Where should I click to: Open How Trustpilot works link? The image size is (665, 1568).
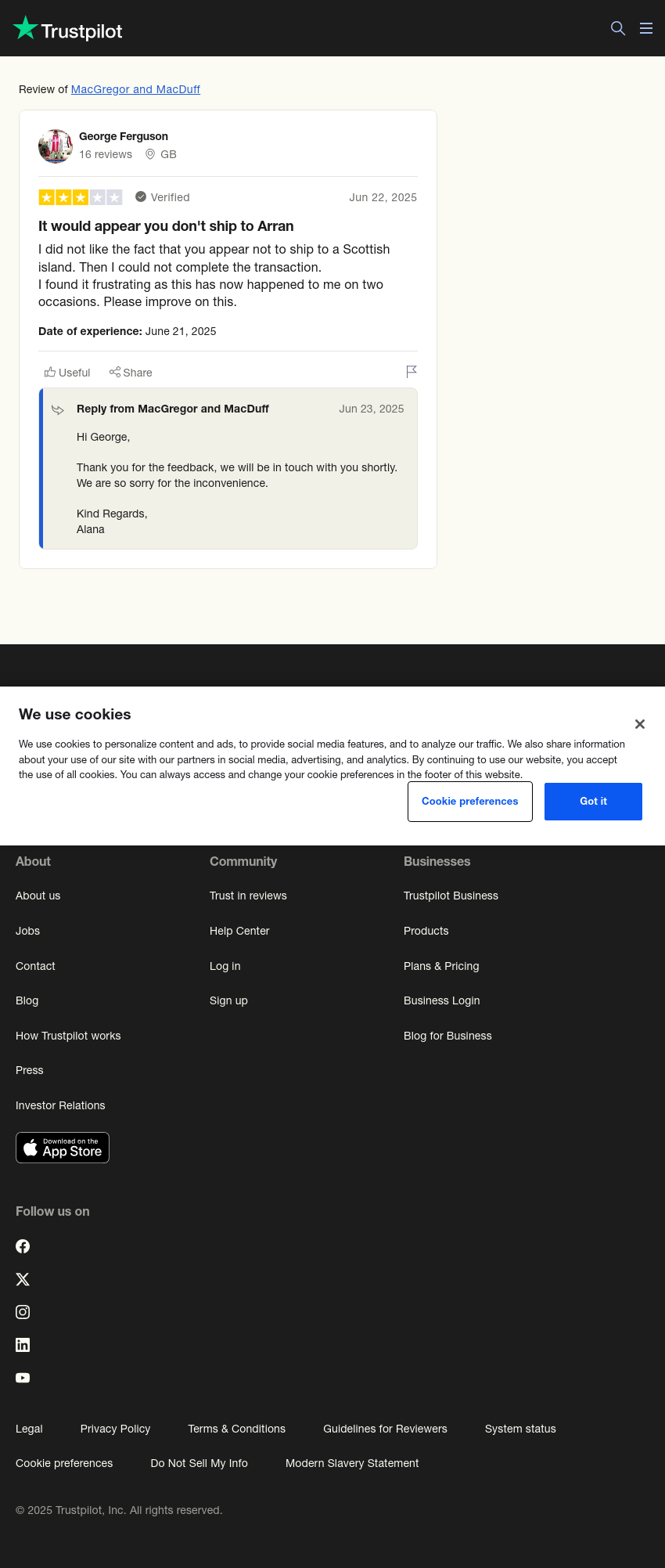pyautogui.click(x=68, y=1036)
